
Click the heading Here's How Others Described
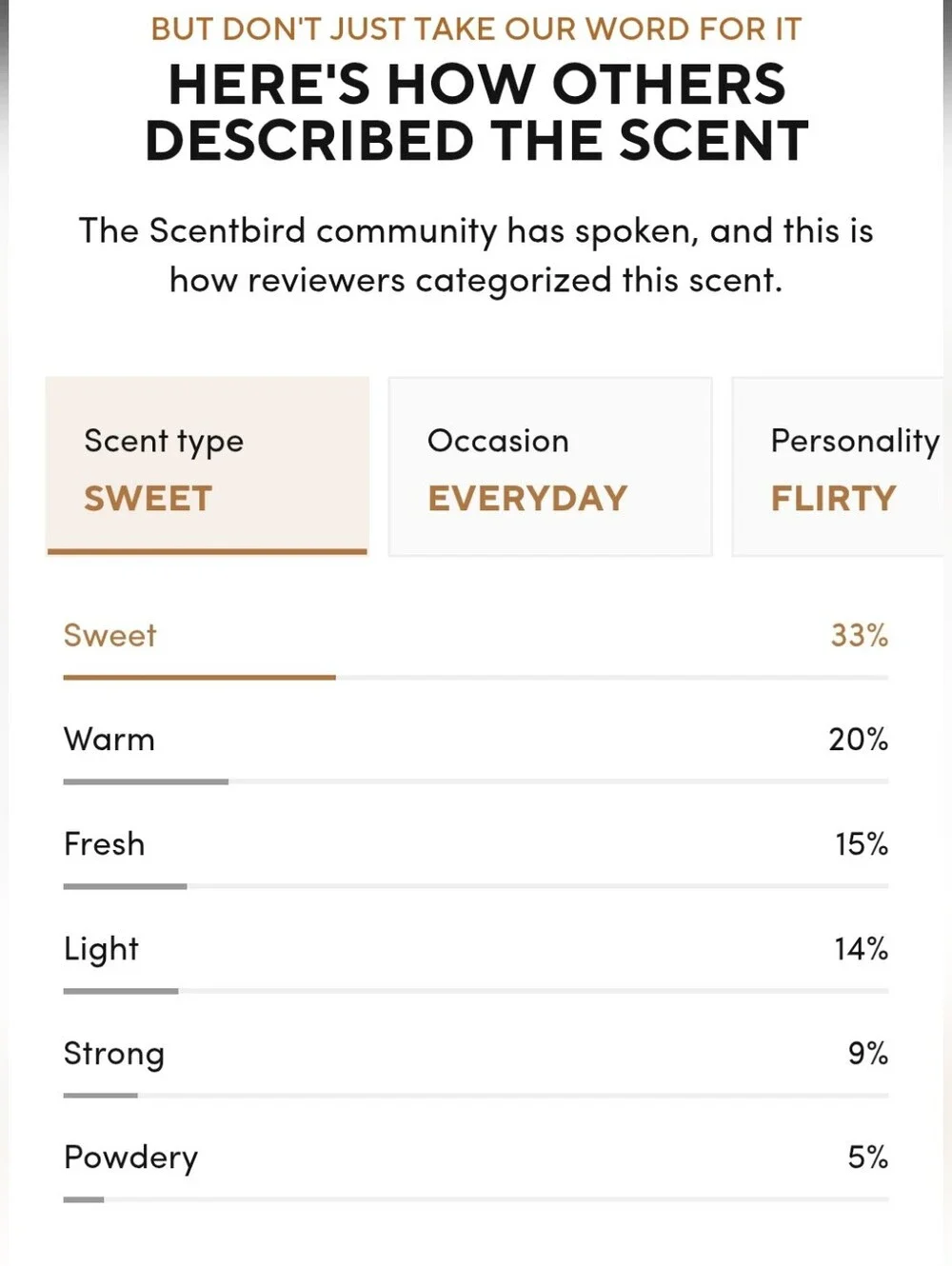[x=476, y=111]
